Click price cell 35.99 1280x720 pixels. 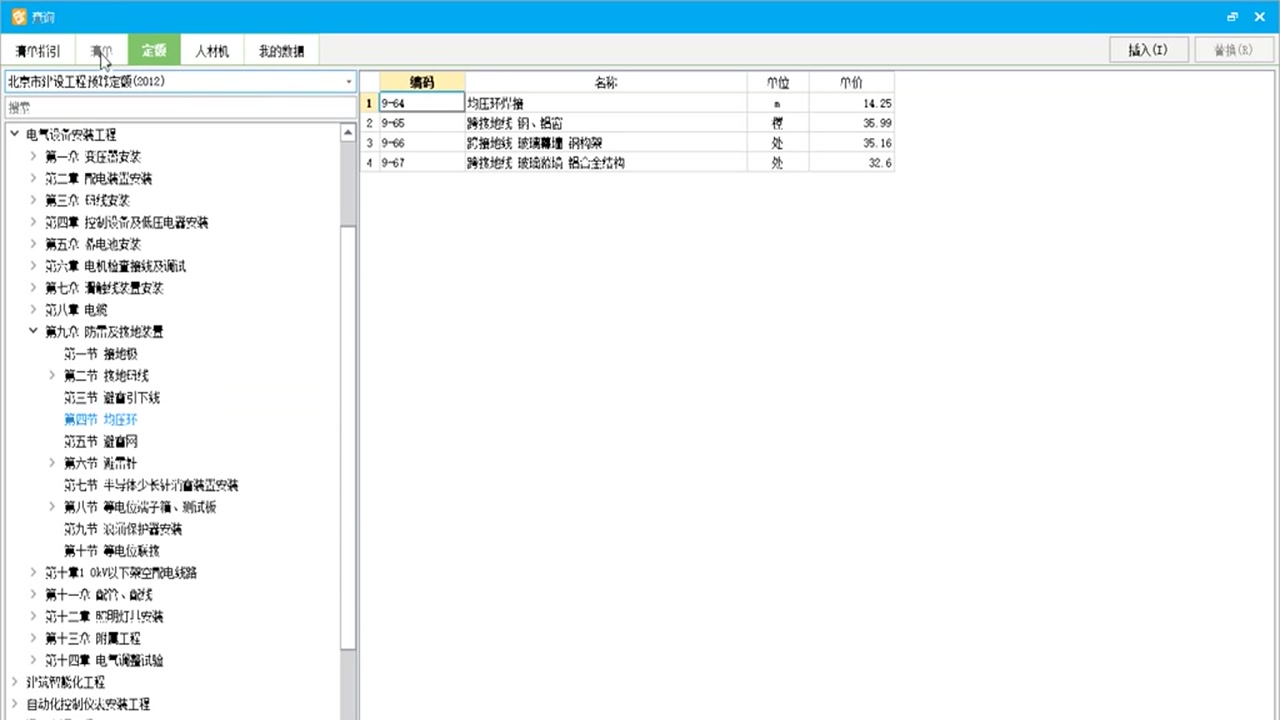coord(851,123)
